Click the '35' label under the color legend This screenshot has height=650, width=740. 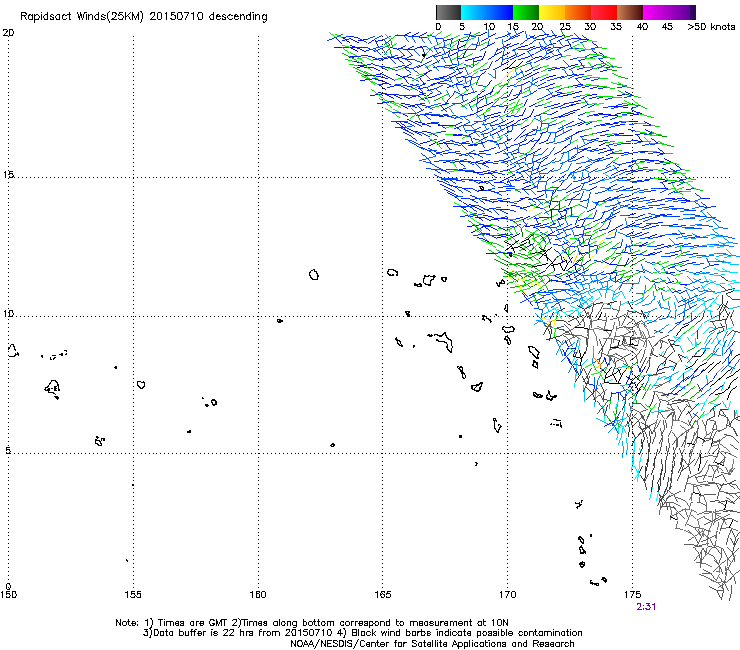point(616,27)
